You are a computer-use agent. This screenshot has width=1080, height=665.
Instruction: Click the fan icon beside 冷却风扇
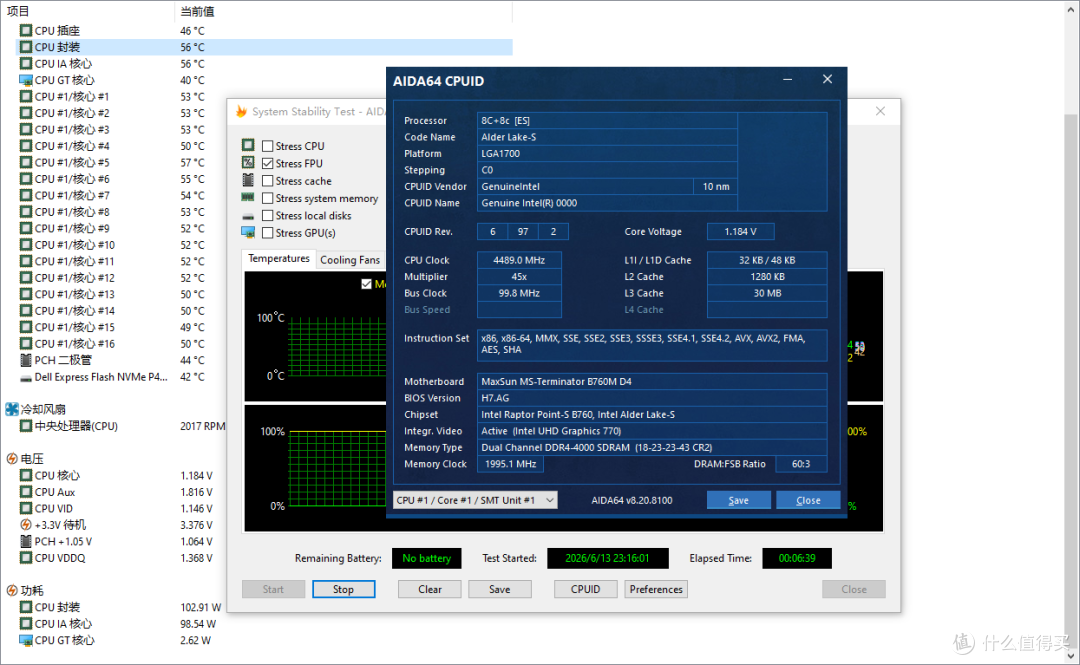pos(12,409)
